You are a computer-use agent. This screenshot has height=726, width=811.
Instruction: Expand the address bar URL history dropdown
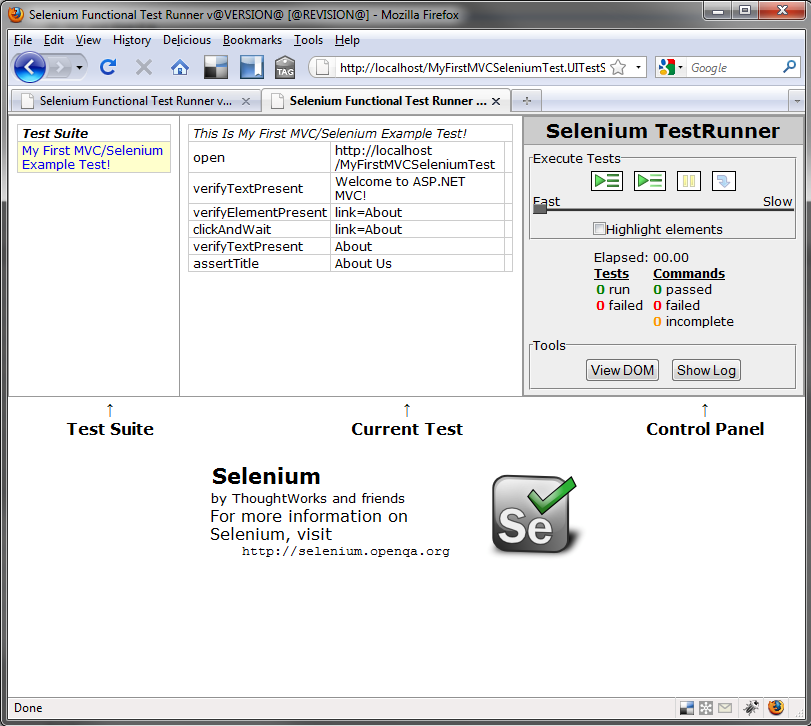(638, 67)
